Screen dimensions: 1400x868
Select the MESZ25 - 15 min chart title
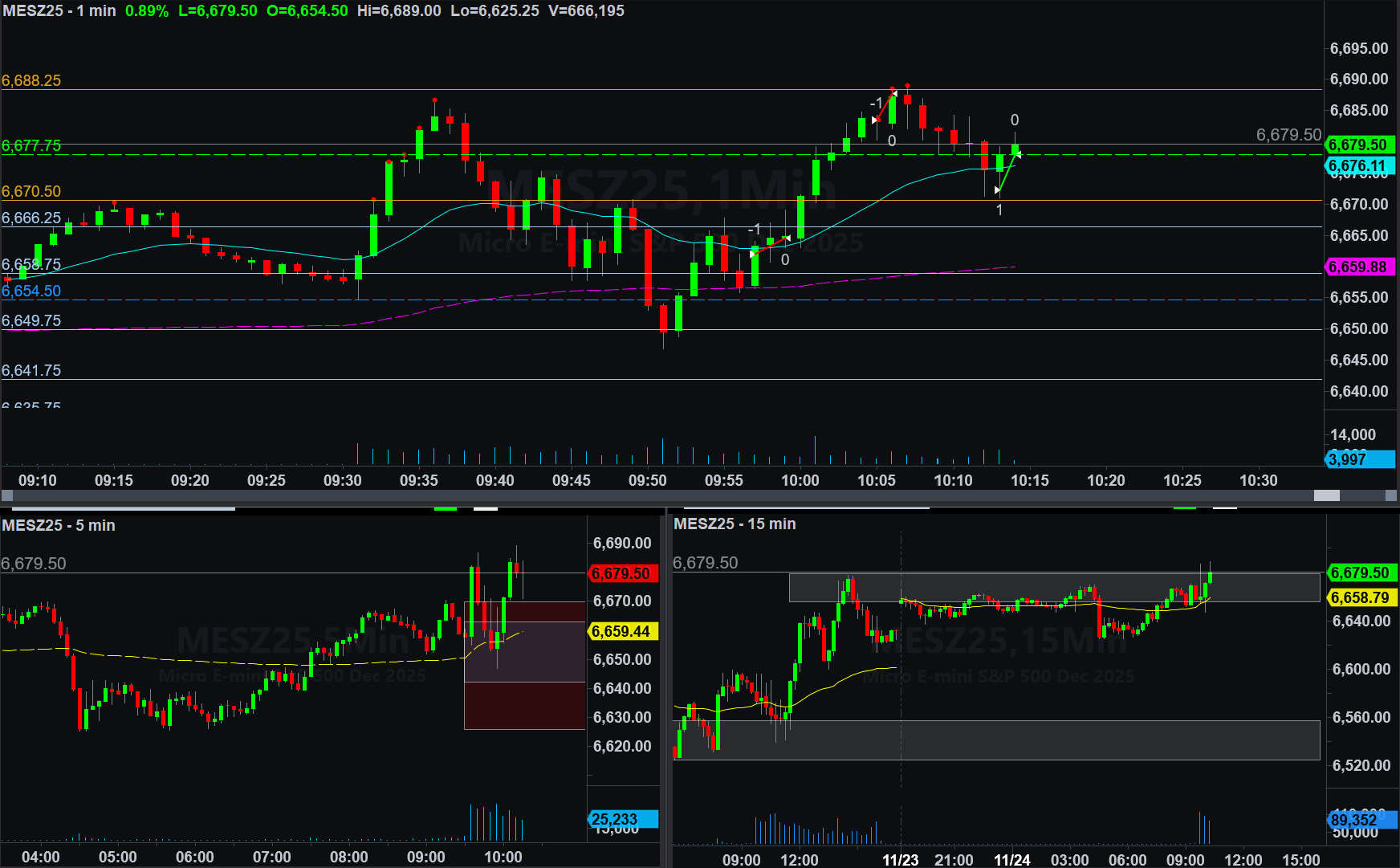735,524
